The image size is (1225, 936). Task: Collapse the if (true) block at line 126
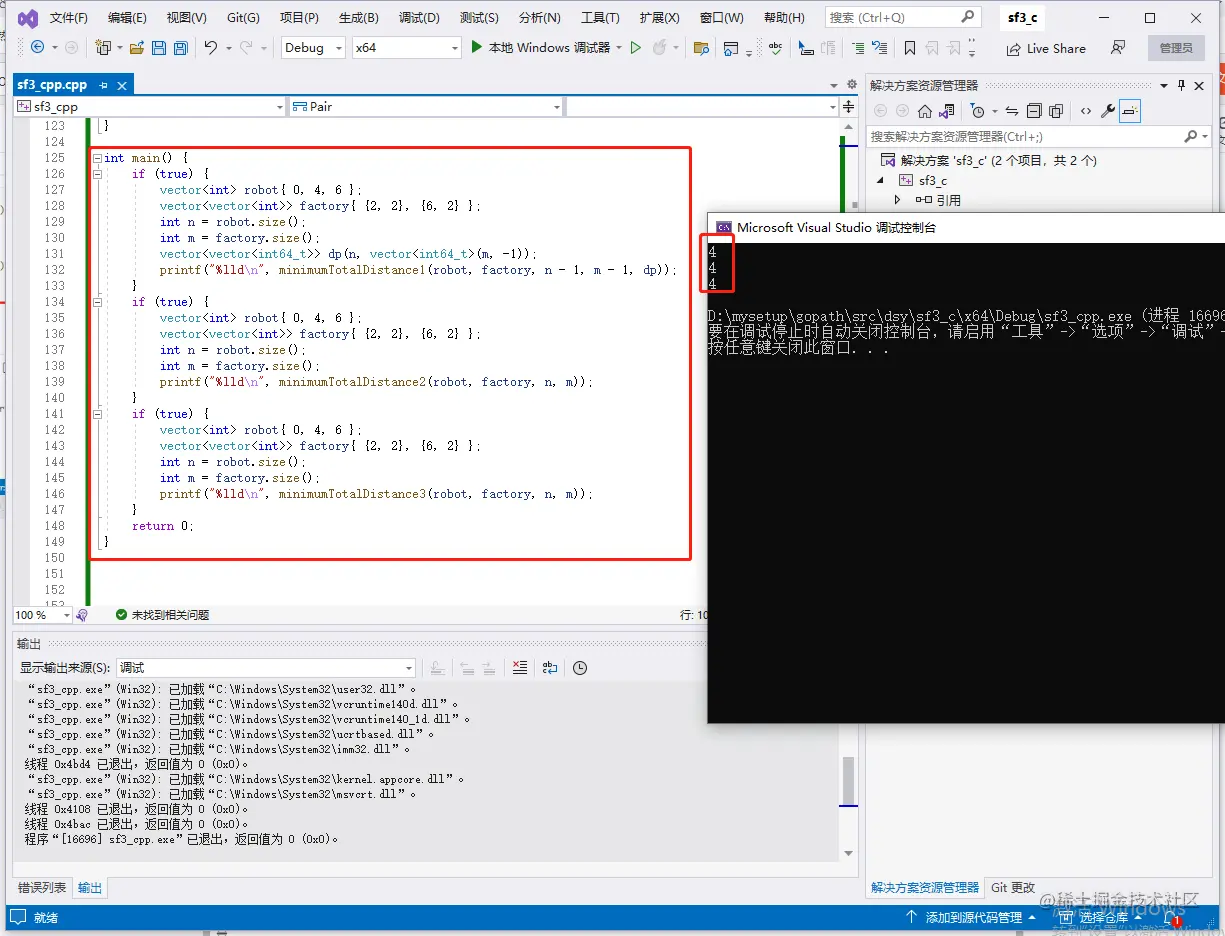tap(96, 174)
